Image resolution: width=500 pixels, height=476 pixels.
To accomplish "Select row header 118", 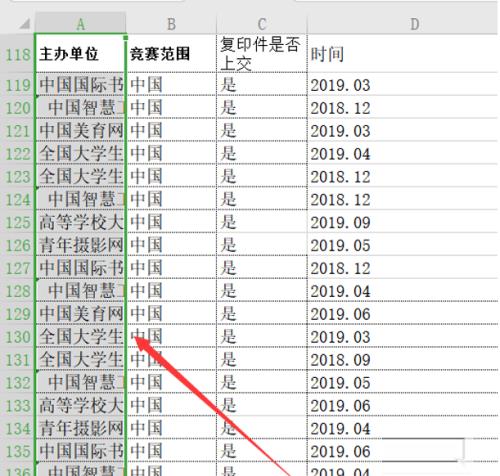I will 17,54.
